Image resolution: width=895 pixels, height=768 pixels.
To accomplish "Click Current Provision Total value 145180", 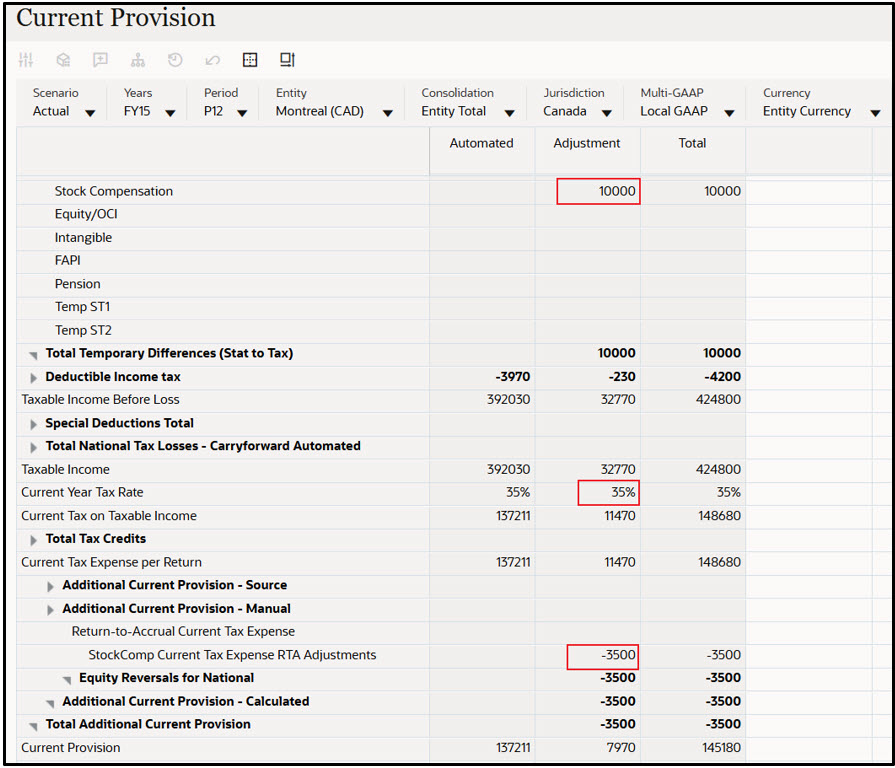I will [x=721, y=747].
